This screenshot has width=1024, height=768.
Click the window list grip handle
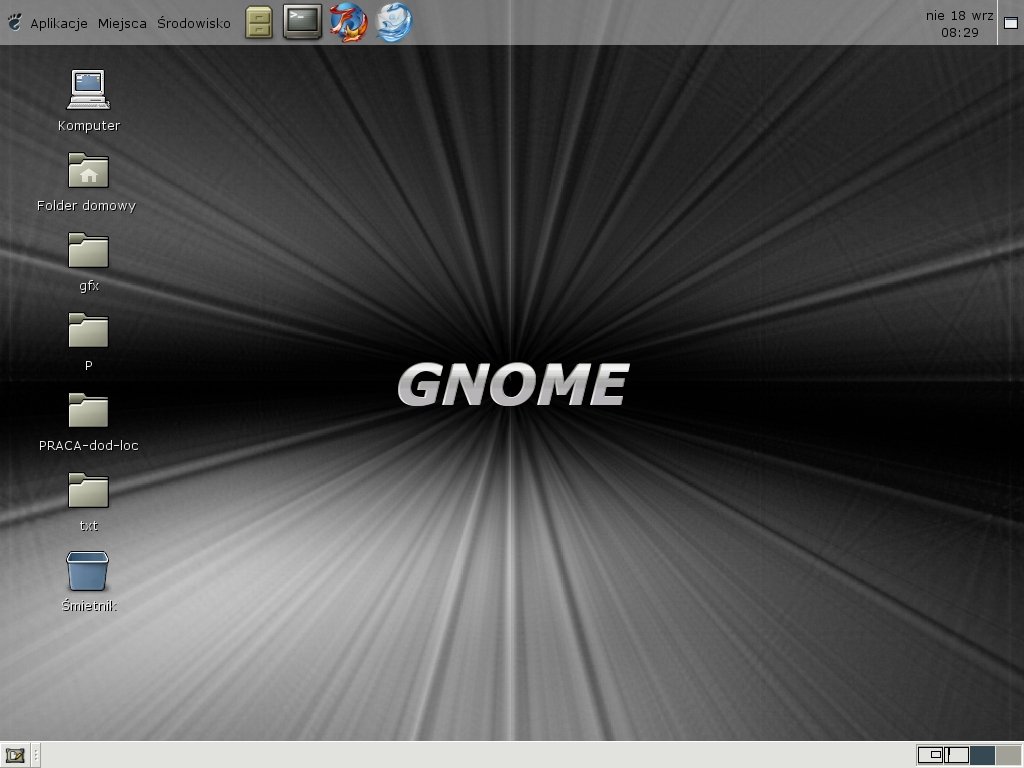[35, 756]
